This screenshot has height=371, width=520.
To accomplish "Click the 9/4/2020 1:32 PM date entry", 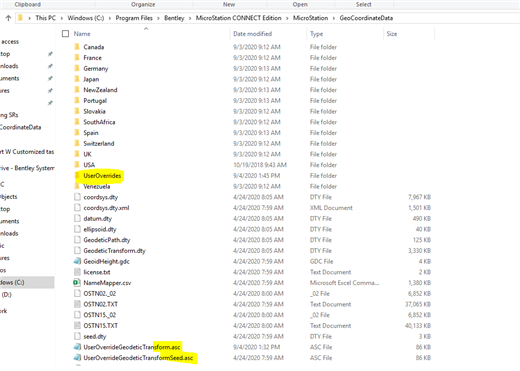I will coord(256,347).
